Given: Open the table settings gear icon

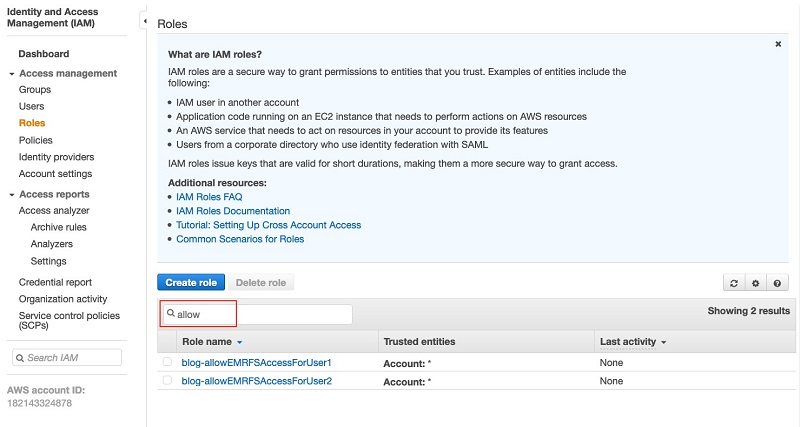Looking at the screenshot, I should coord(756,283).
